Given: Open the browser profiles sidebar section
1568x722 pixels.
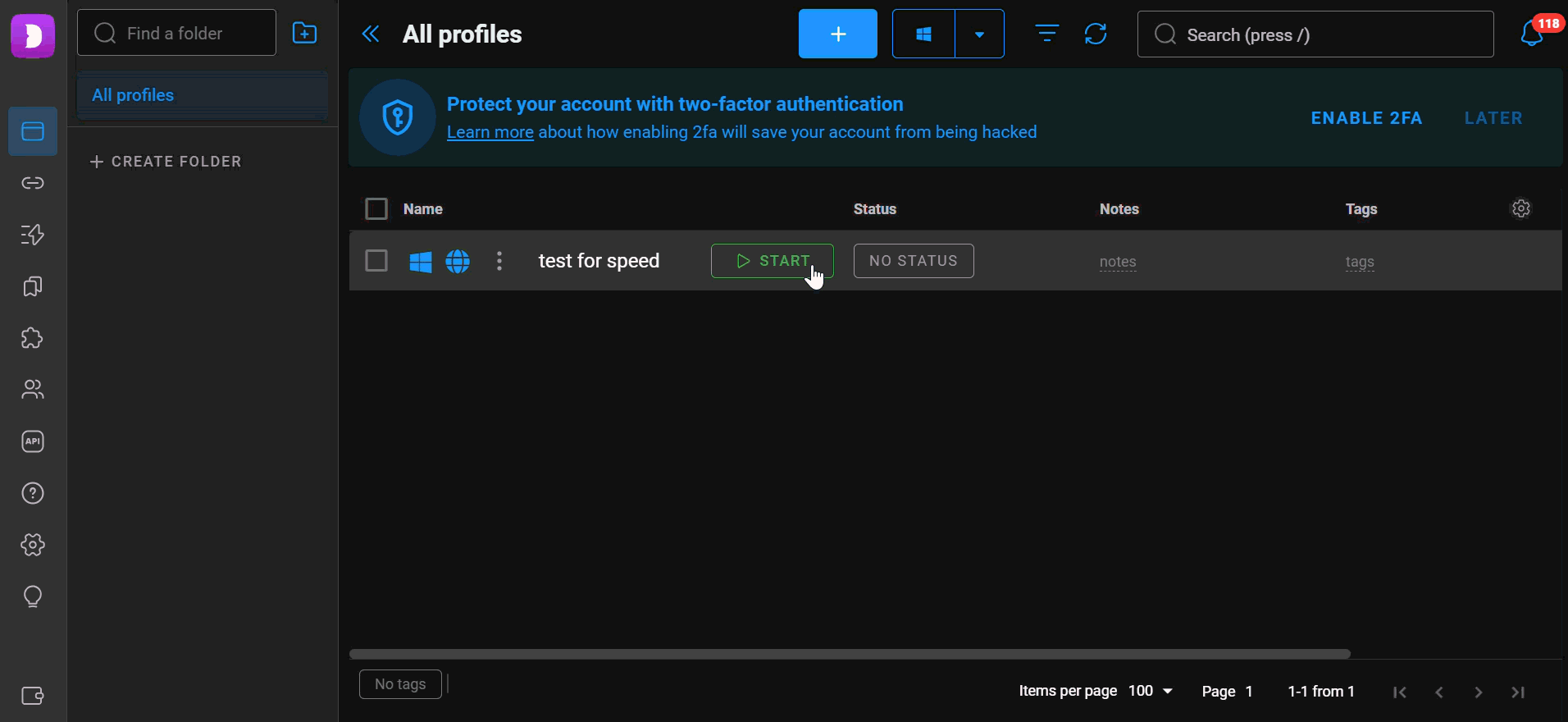Looking at the screenshot, I should click(x=33, y=131).
